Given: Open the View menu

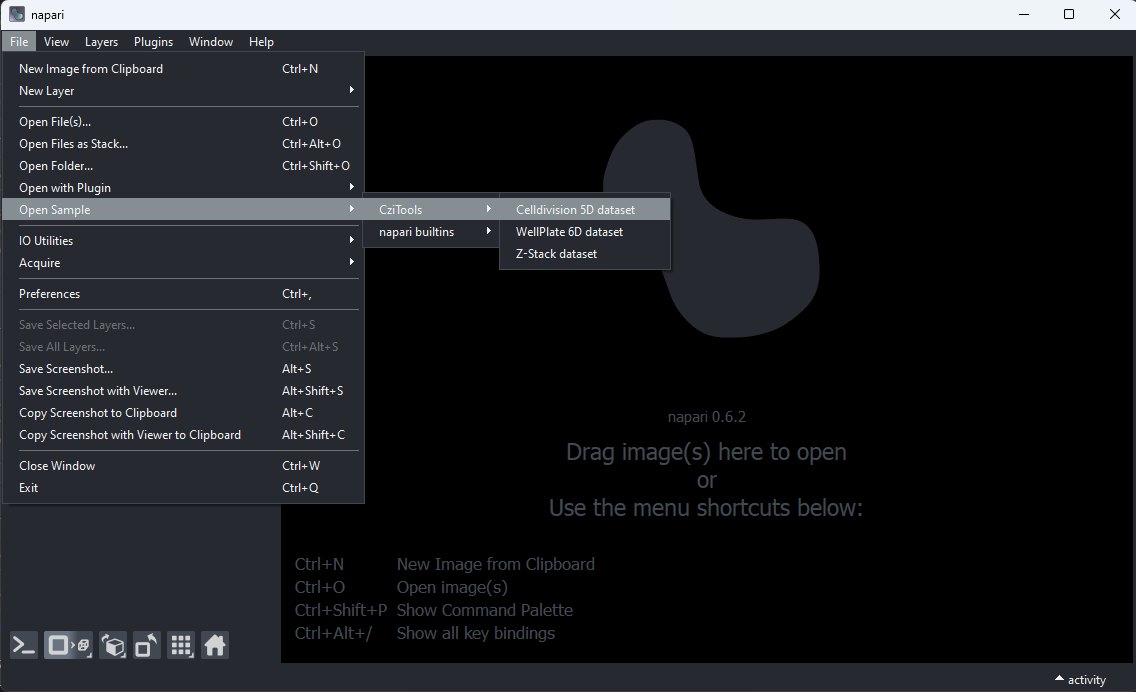Looking at the screenshot, I should 57,42.
